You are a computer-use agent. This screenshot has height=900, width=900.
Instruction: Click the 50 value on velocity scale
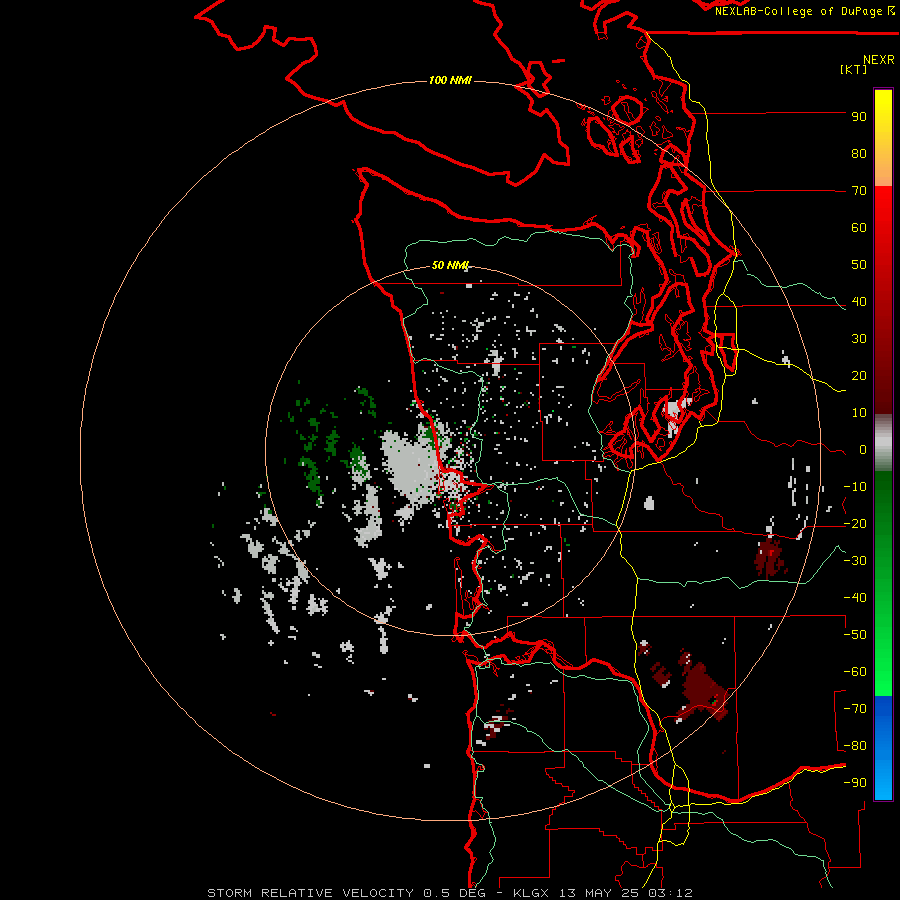[x=859, y=265]
